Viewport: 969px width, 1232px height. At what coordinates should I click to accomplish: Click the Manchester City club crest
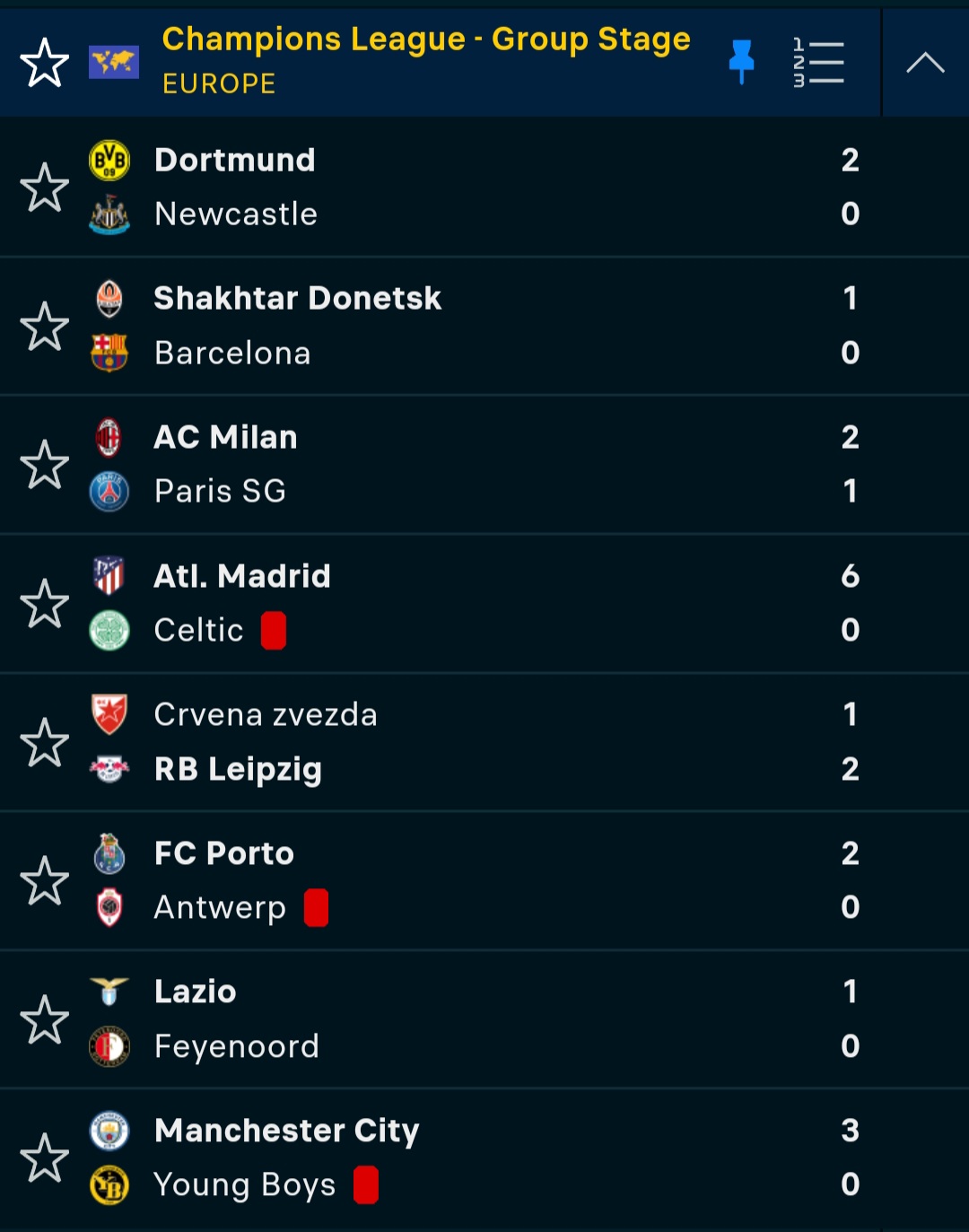tap(109, 1131)
